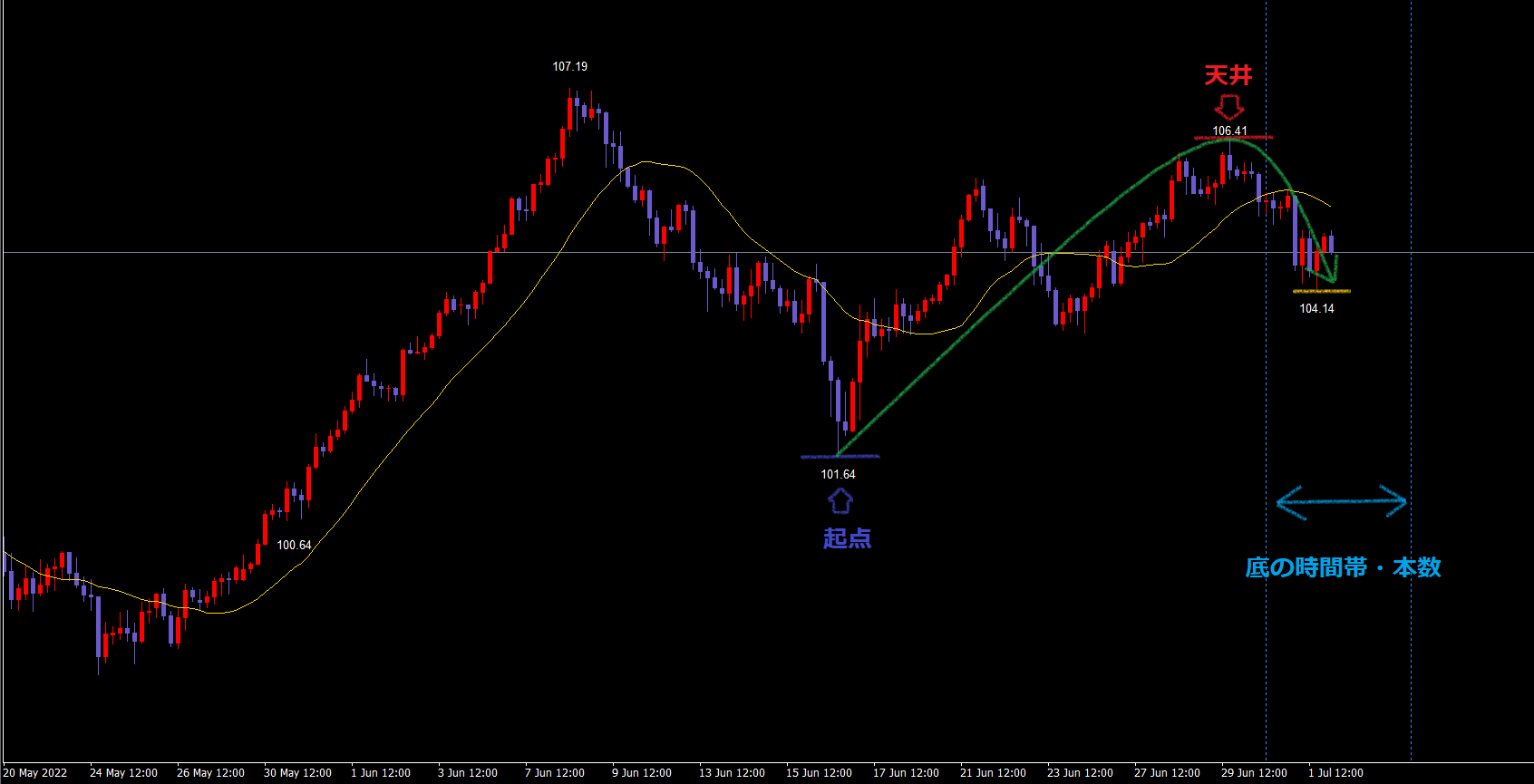Click the 7 Jun 12:00 date label
The image size is (1534, 784).
click(x=554, y=773)
